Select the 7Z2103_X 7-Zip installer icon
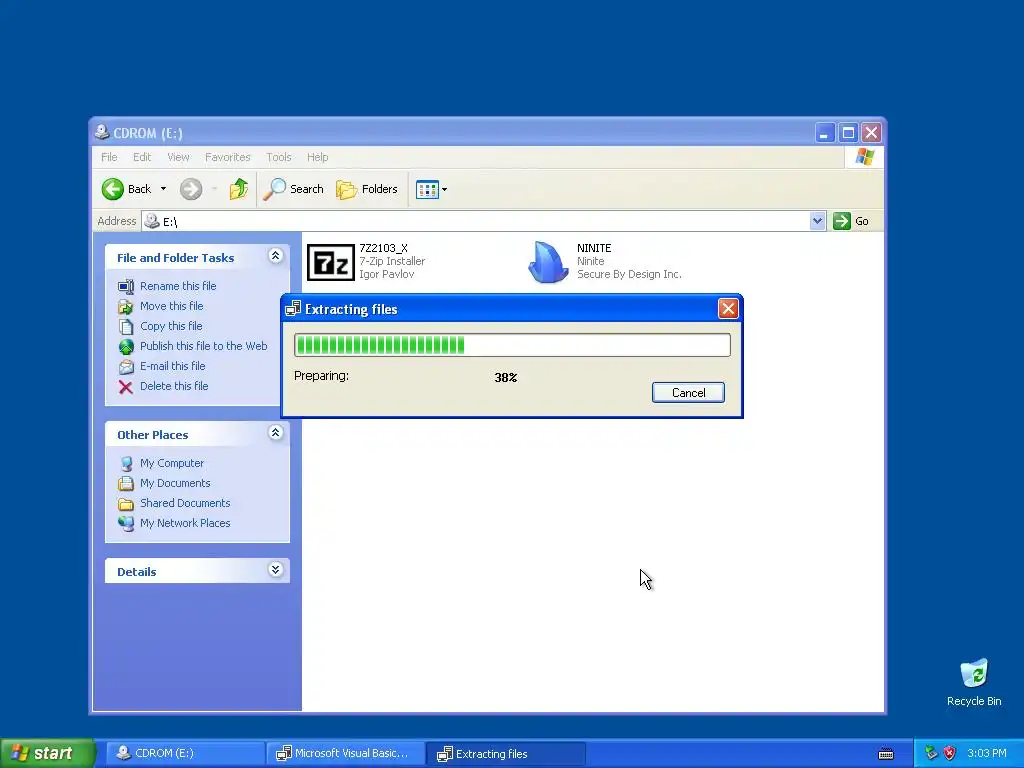Screen dimensions: 1024x768 (x=330, y=262)
